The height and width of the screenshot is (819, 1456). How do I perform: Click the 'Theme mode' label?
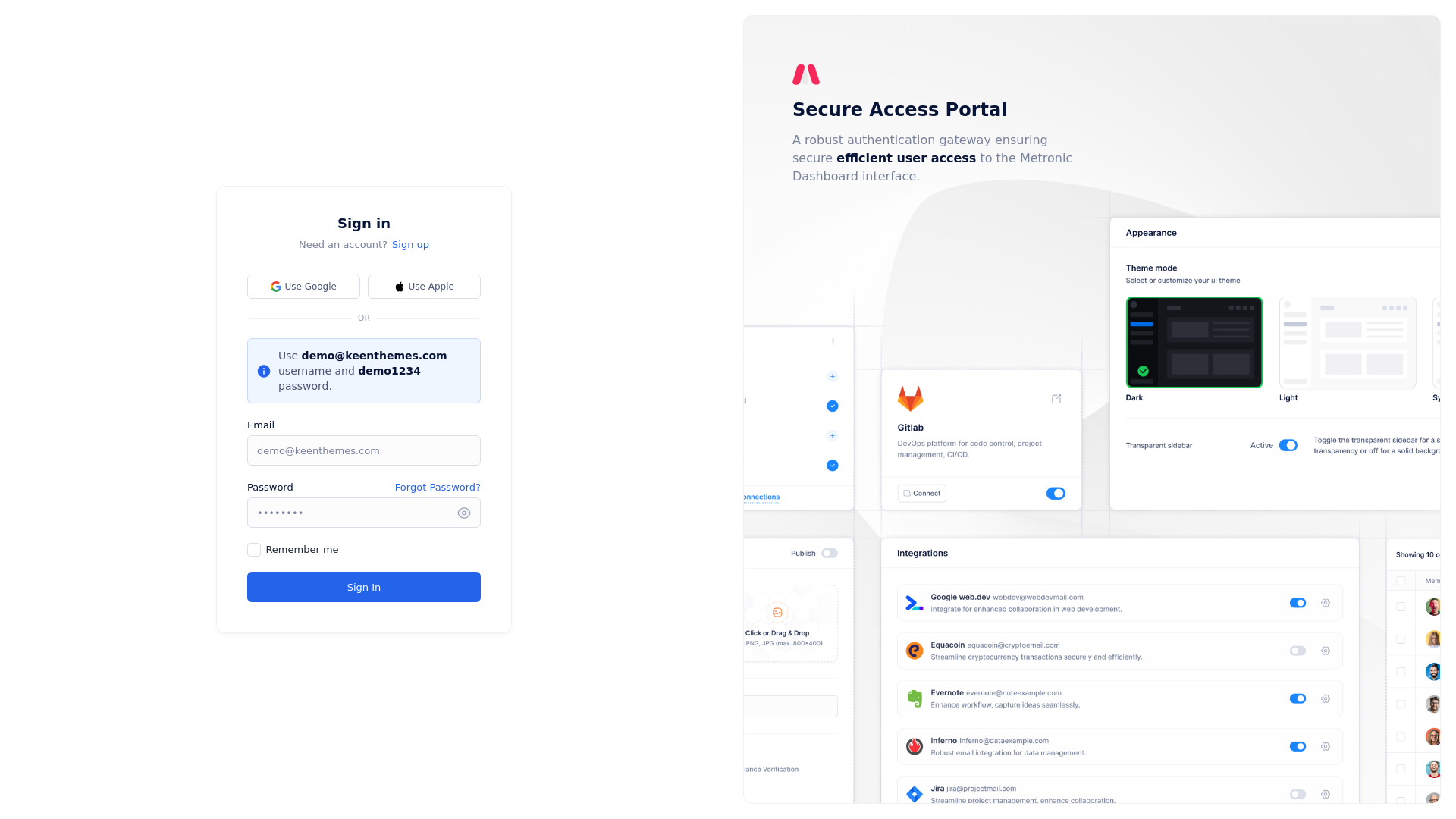pyautogui.click(x=1151, y=268)
